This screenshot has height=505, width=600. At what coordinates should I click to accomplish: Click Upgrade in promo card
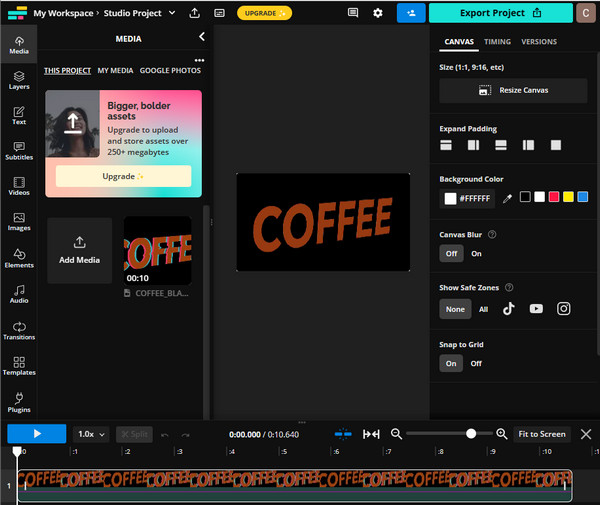[x=123, y=176]
